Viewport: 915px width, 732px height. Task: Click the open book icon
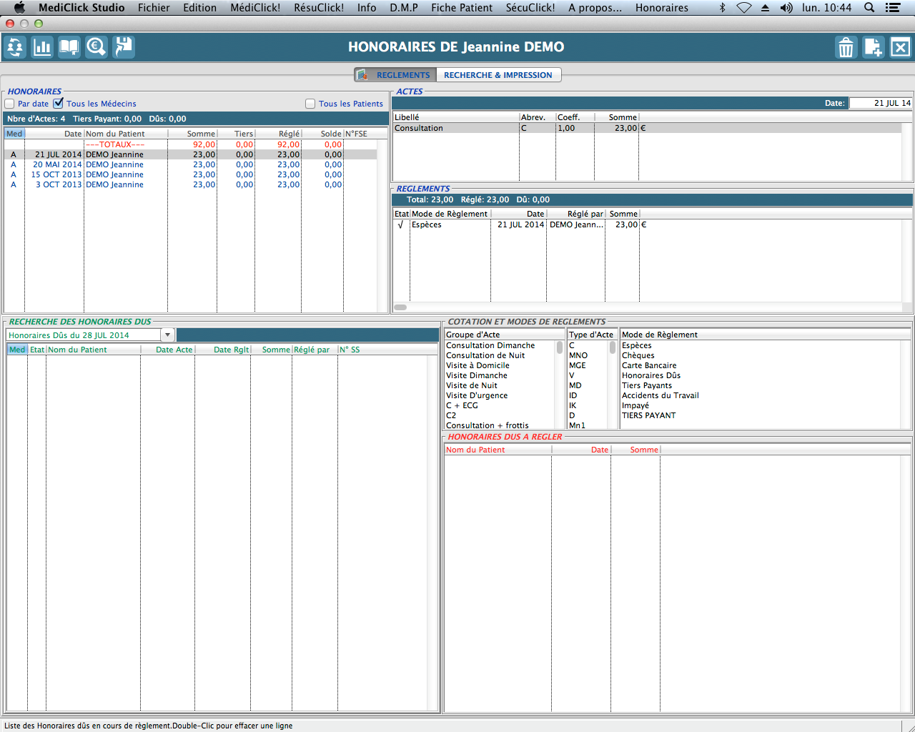tap(69, 47)
